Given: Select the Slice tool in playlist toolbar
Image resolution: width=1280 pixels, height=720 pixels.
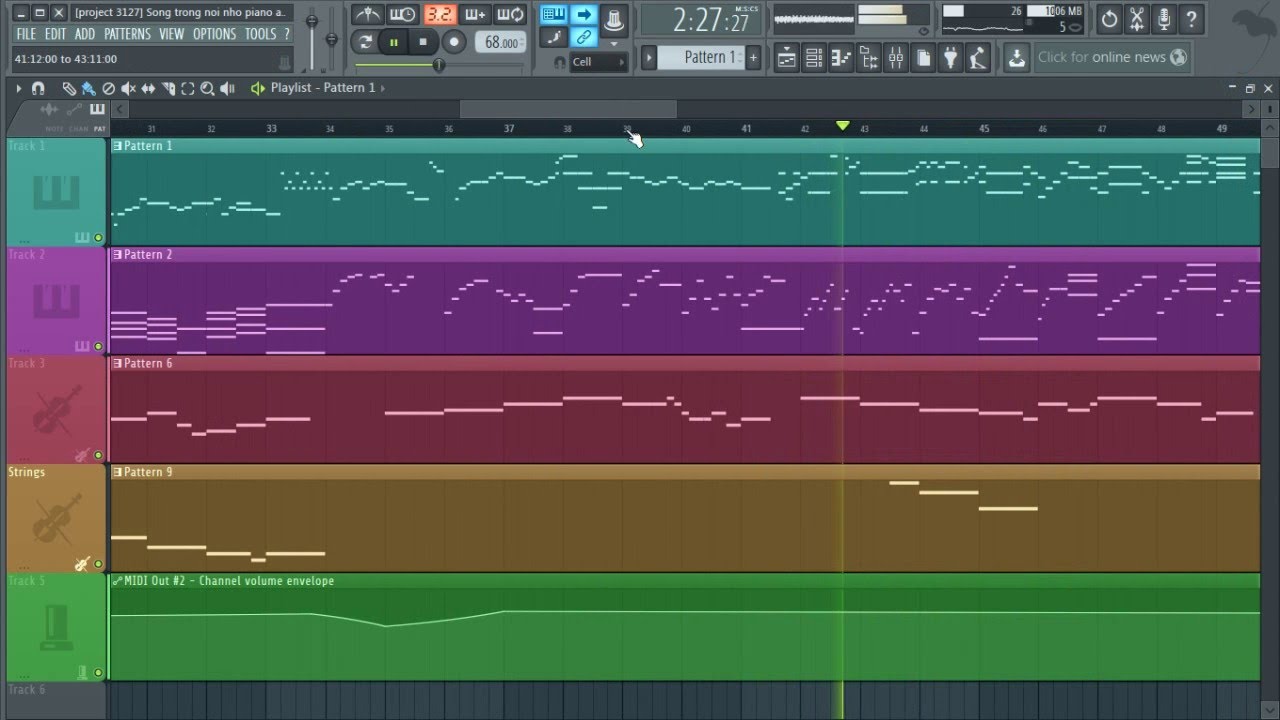Looking at the screenshot, I should tap(168, 88).
